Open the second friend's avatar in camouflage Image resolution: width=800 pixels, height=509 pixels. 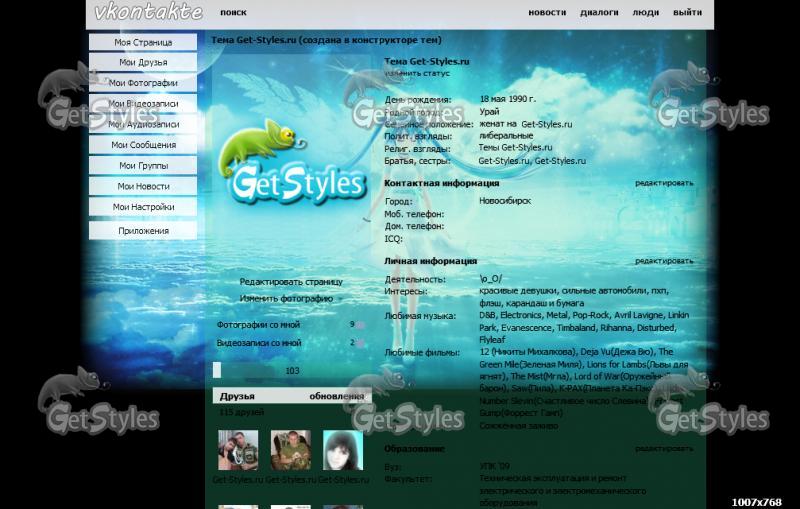point(290,450)
